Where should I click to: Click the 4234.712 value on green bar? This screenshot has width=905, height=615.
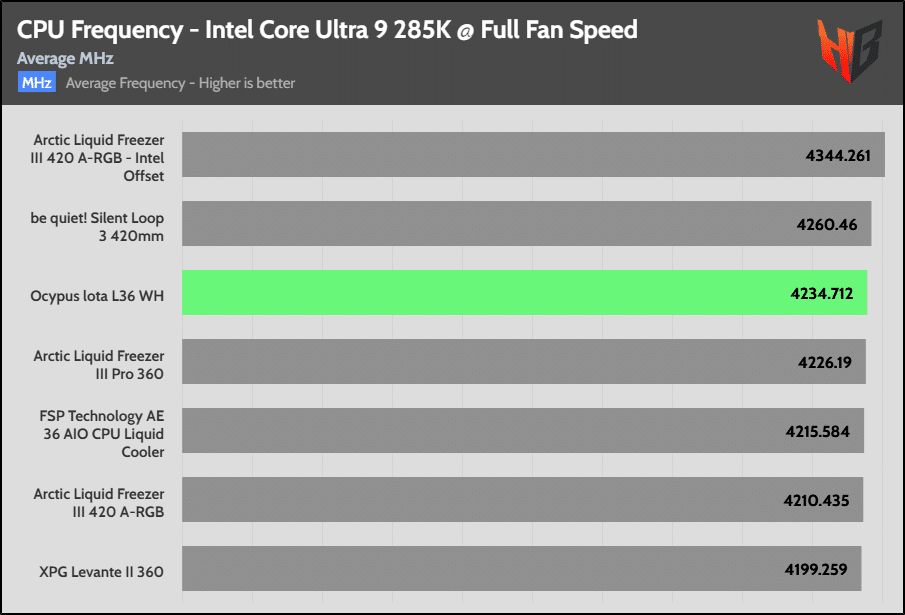tap(821, 294)
